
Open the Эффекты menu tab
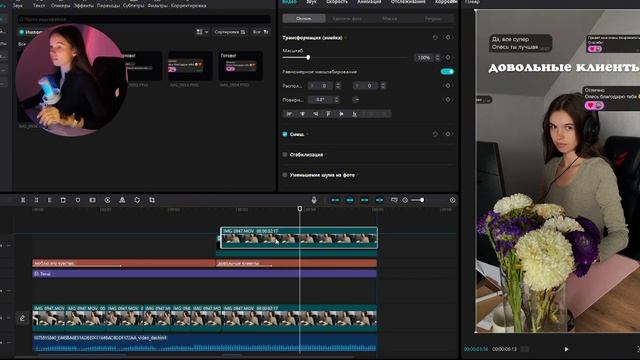84,5
